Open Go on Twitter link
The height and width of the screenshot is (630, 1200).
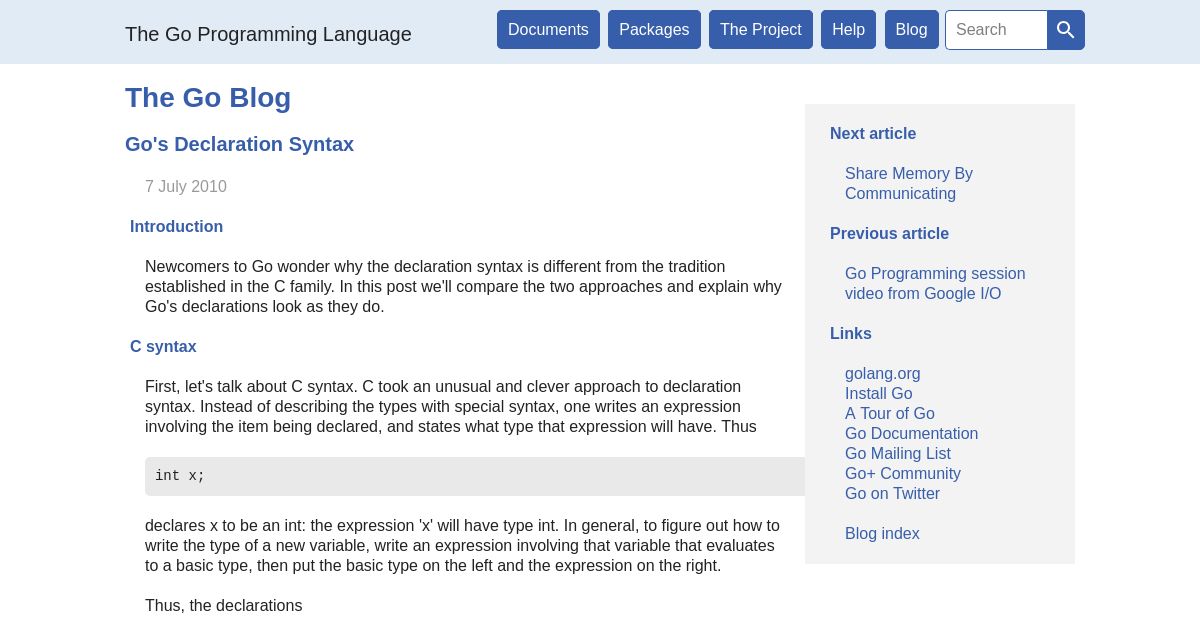[x=892, y=494]
